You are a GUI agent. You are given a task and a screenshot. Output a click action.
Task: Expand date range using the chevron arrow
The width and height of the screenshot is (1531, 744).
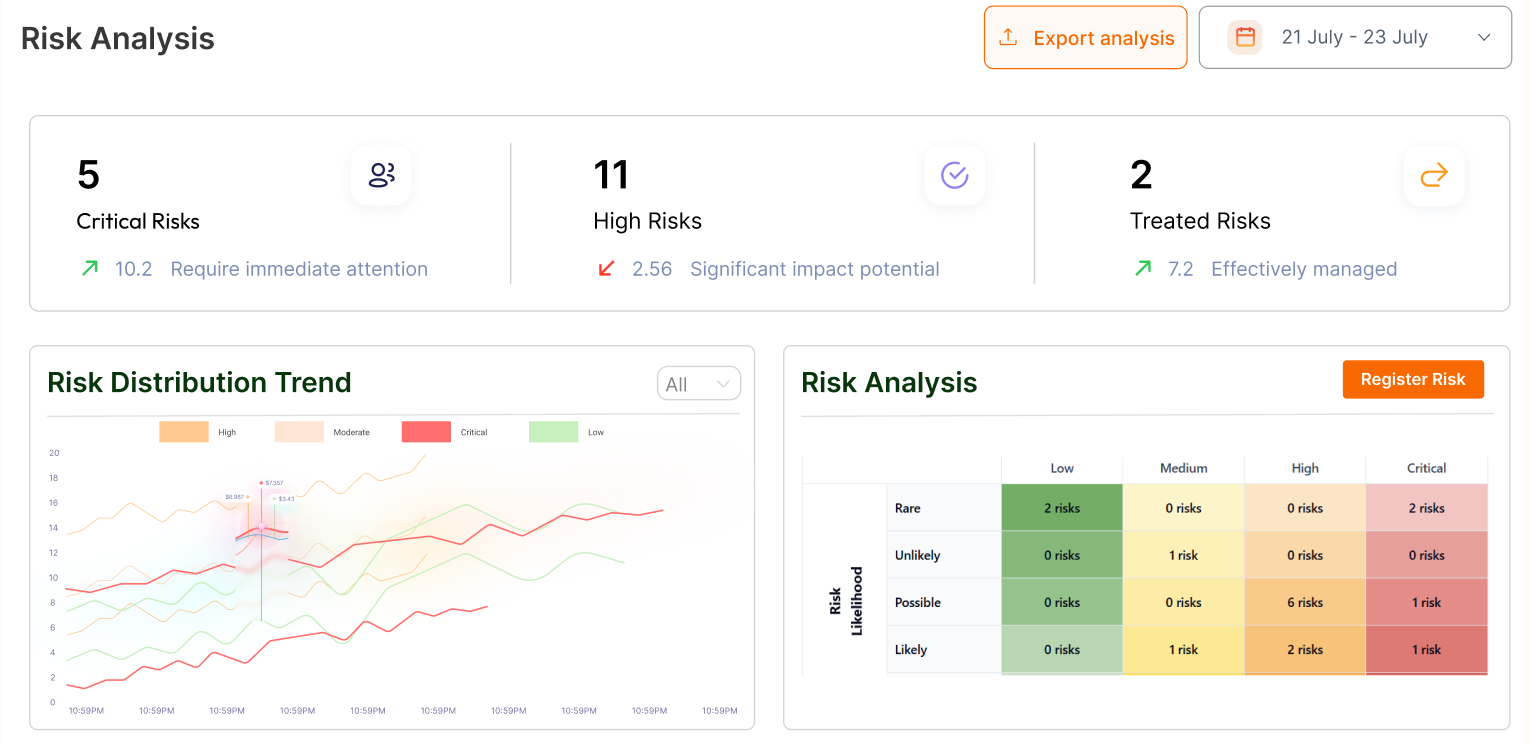pyautogui.click(x=1484, y=38)
